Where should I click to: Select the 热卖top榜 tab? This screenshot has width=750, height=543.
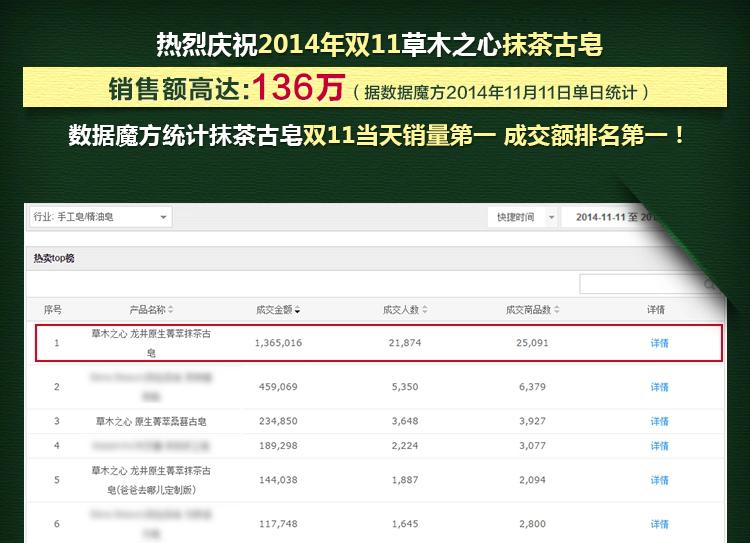click(x=54, y=258)
